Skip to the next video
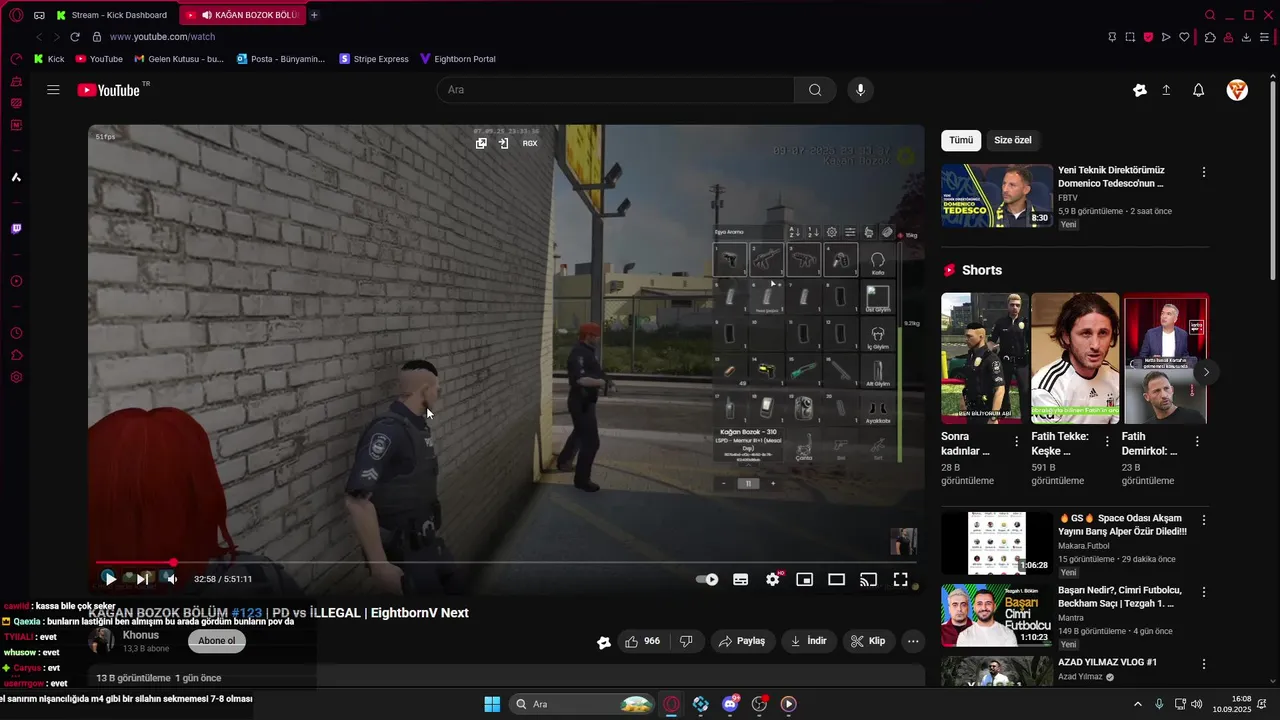This screenshot has width=1280, height=720. [143, 579]
